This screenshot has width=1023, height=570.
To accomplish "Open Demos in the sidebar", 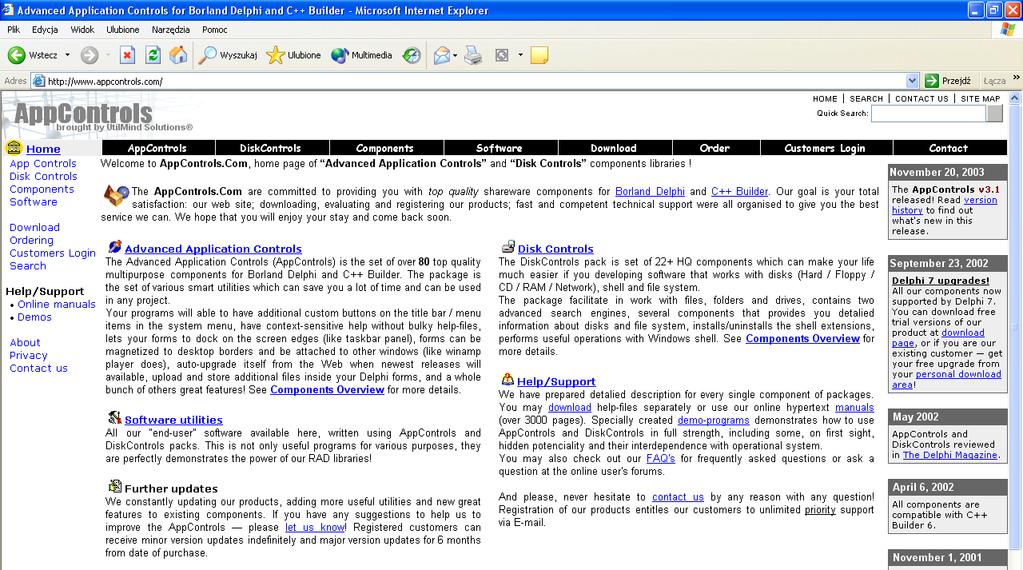I will pos(35,317).
